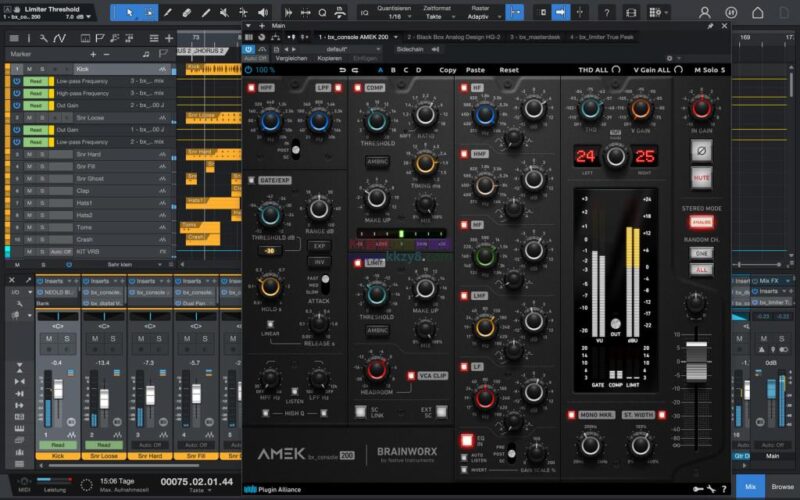
Task: Click the Random Ch. ALL button
Action: click(x=702, y=269)
